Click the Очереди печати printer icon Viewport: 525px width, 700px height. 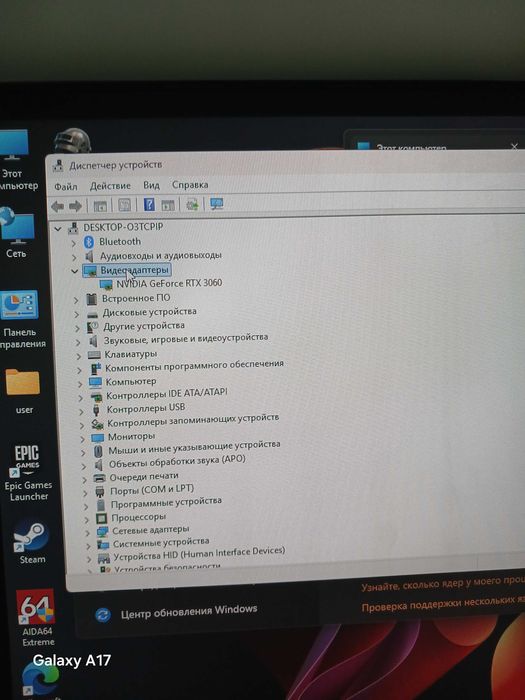(99, 478)
